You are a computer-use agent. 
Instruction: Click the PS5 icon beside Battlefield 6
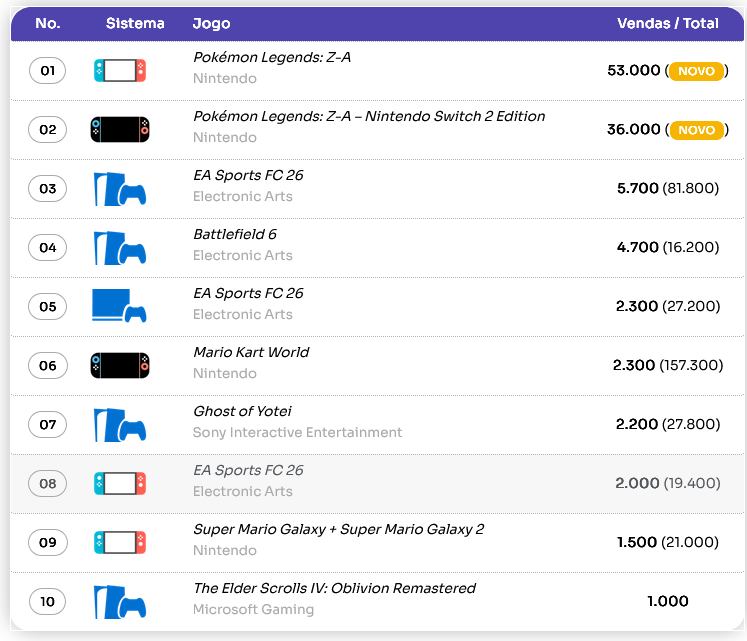120,248
